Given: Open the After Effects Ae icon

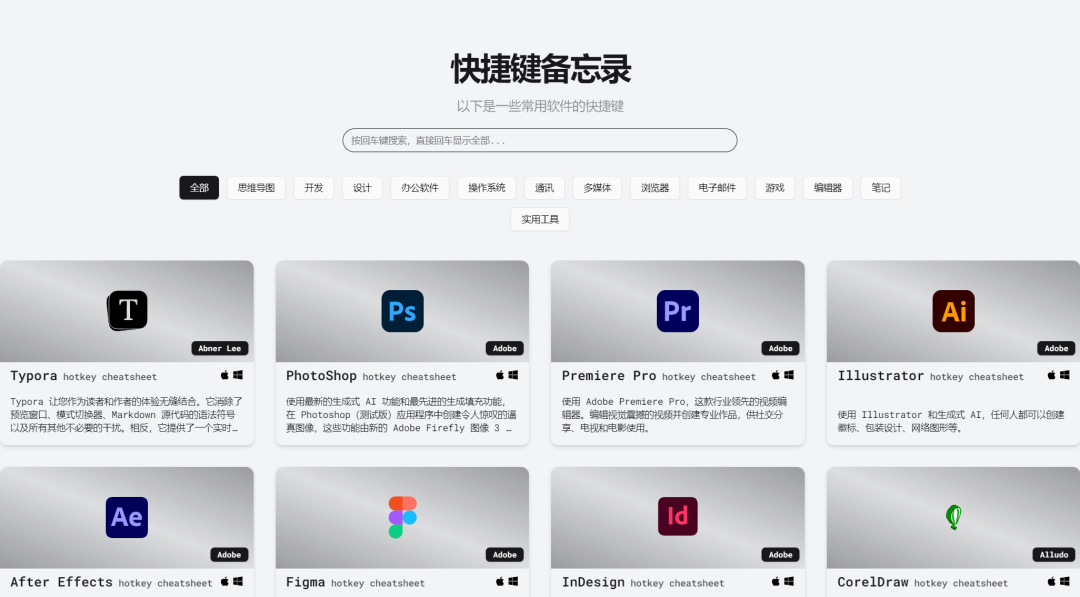Looking at the screenshot, I should [127, 517].
